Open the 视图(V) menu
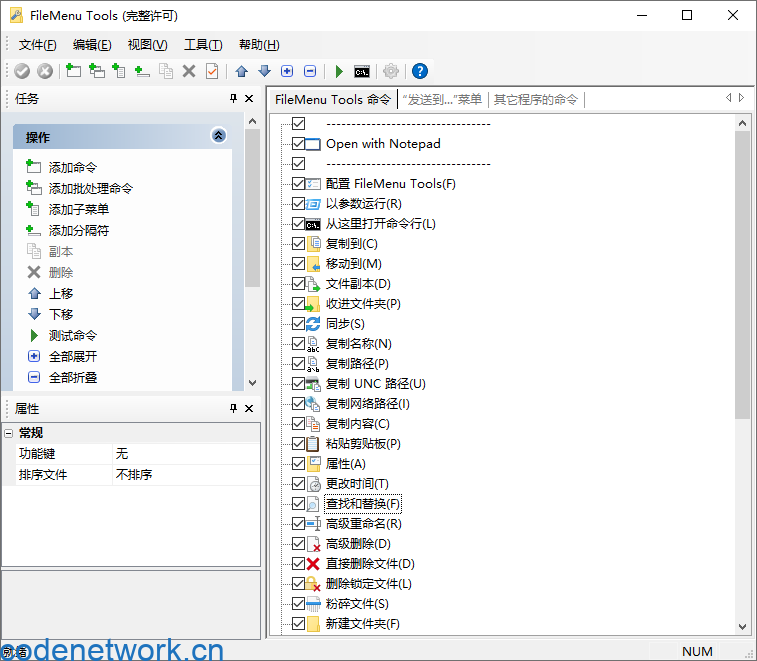Image resolution: width=757 pixels, height=661 pixels. click(x=147, y=45)
